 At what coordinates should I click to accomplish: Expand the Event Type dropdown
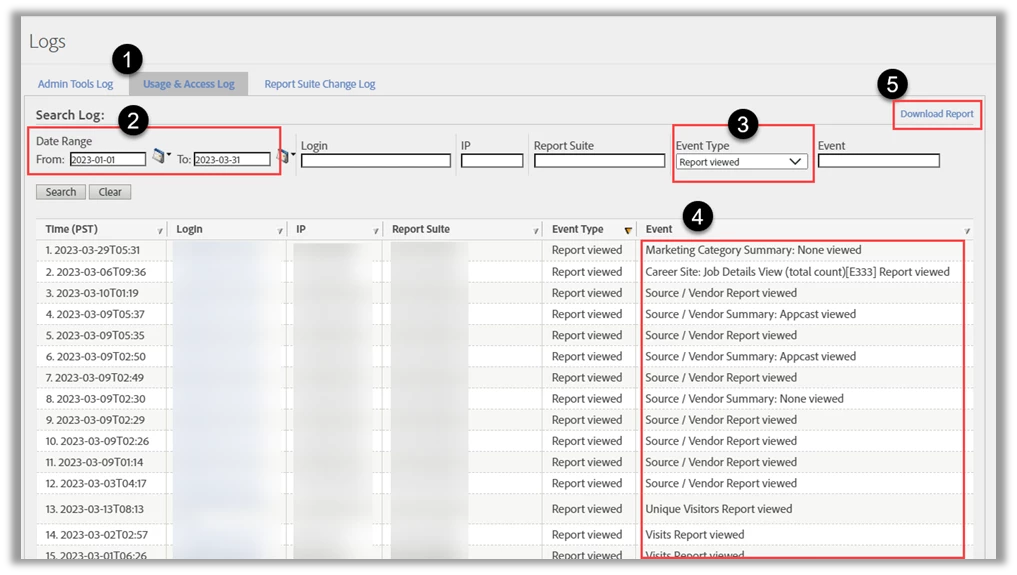(x=741, y=162)
